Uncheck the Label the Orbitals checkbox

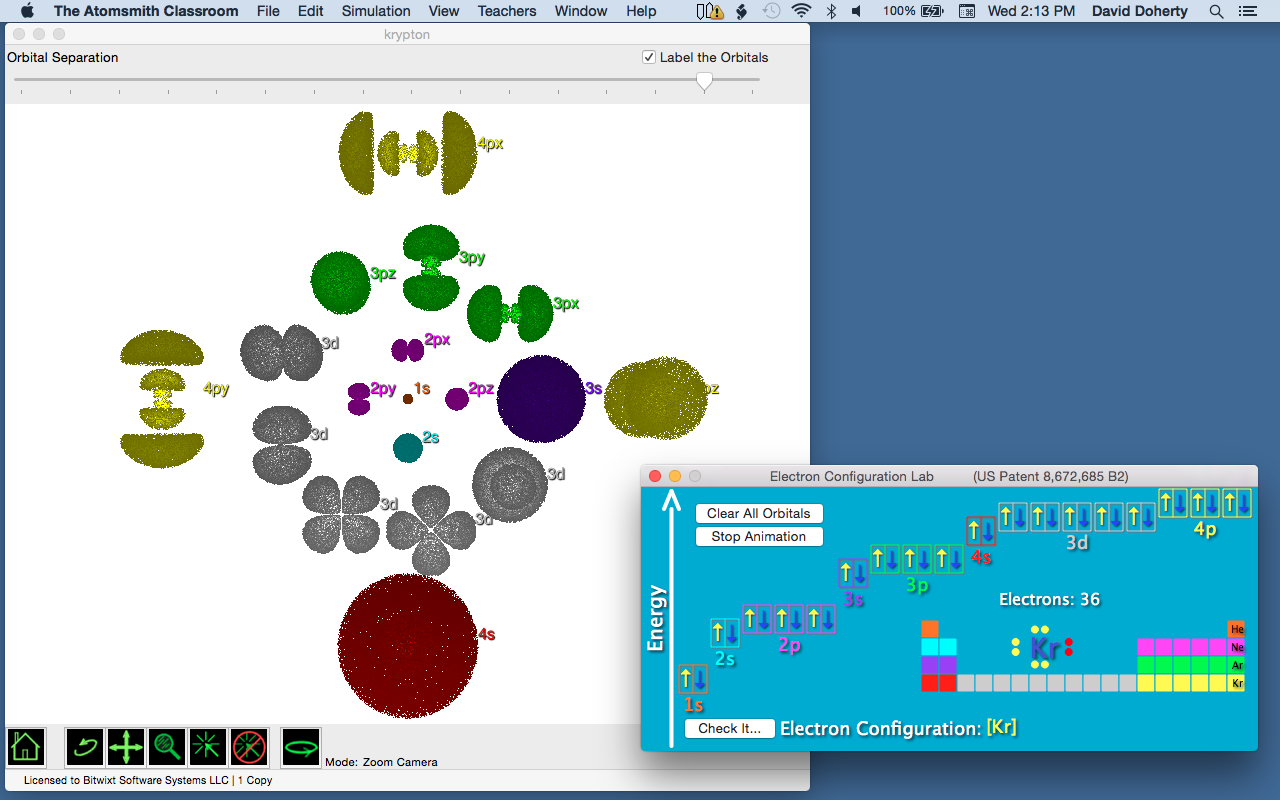[x=649, y=58]
